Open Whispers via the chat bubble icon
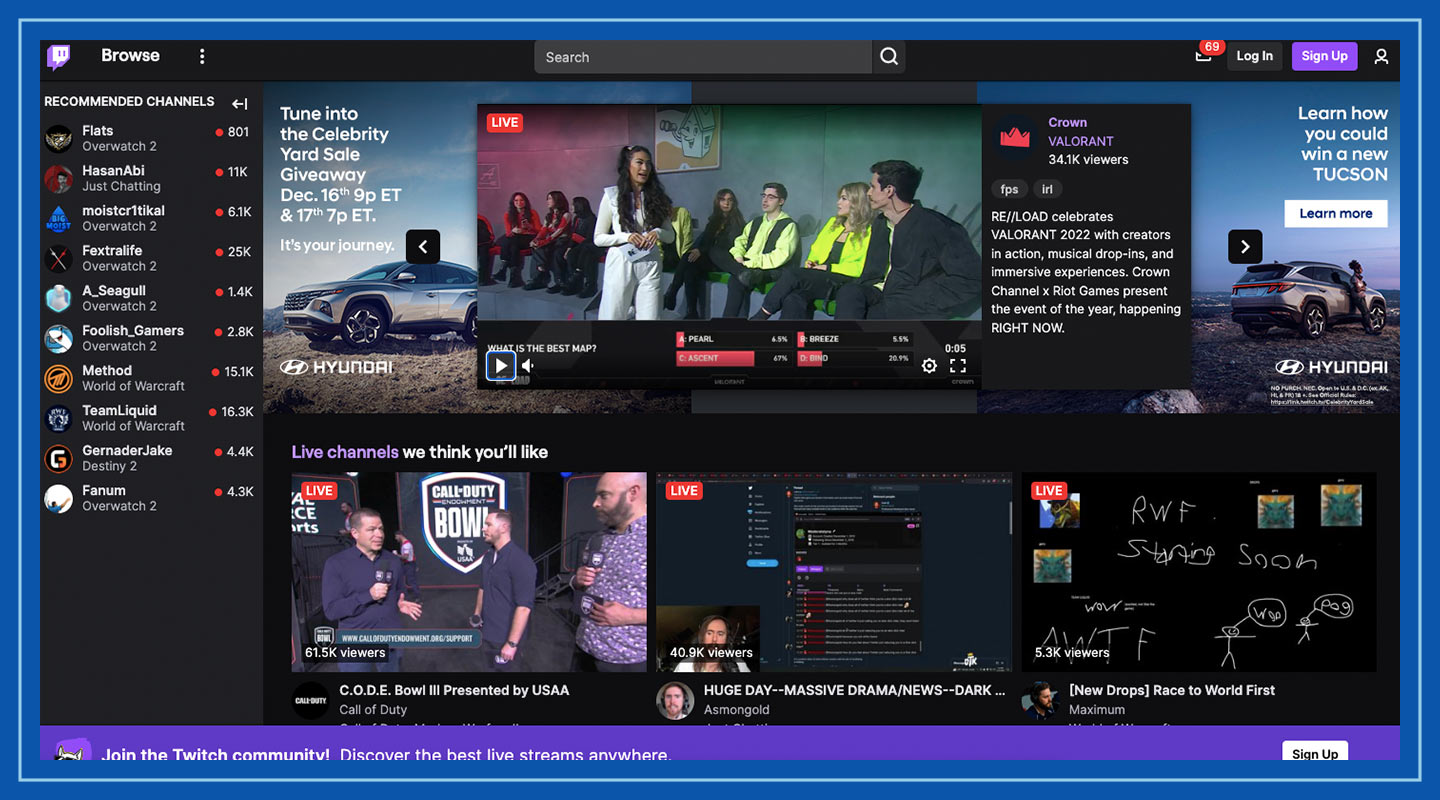1440x800 pixels. click(x=1201, y=57)
